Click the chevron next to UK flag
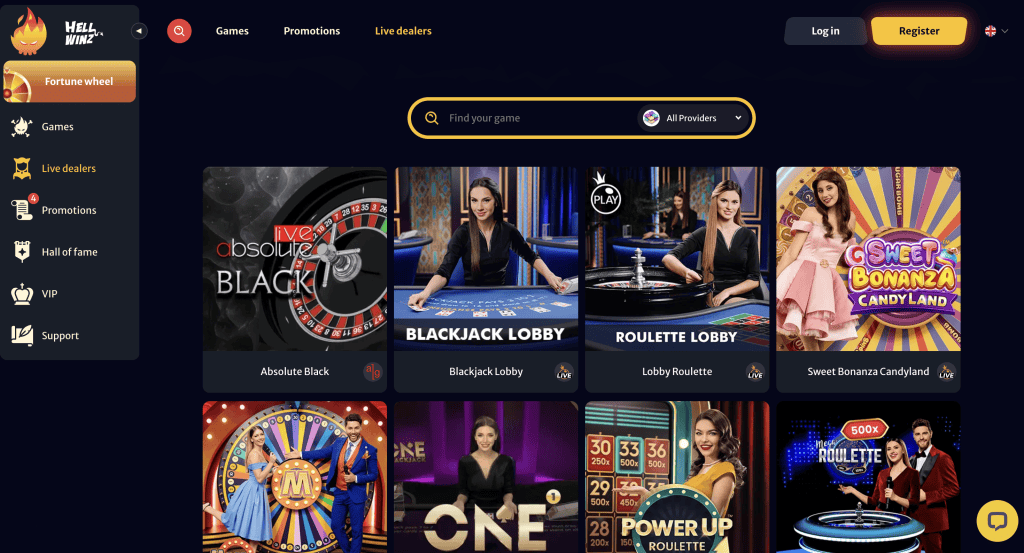The height and width of the screenshot is (553, 1024). pyautogui.click(x=1005, y=31)
